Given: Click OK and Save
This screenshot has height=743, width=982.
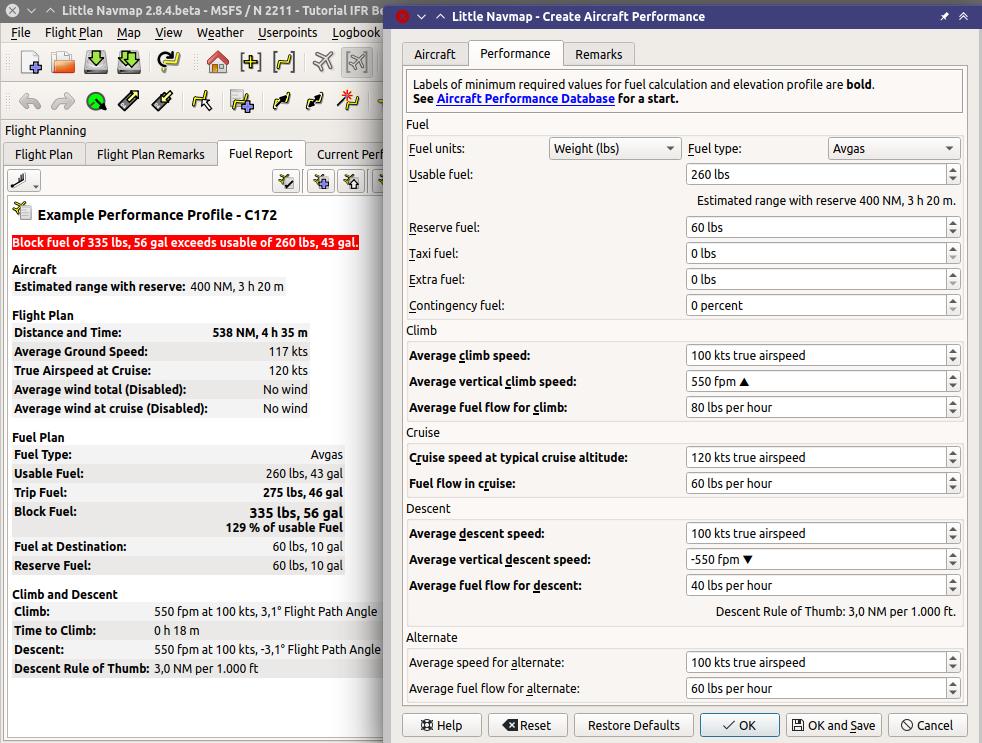Looking at the screenshot, I should [x=834, y=725].
